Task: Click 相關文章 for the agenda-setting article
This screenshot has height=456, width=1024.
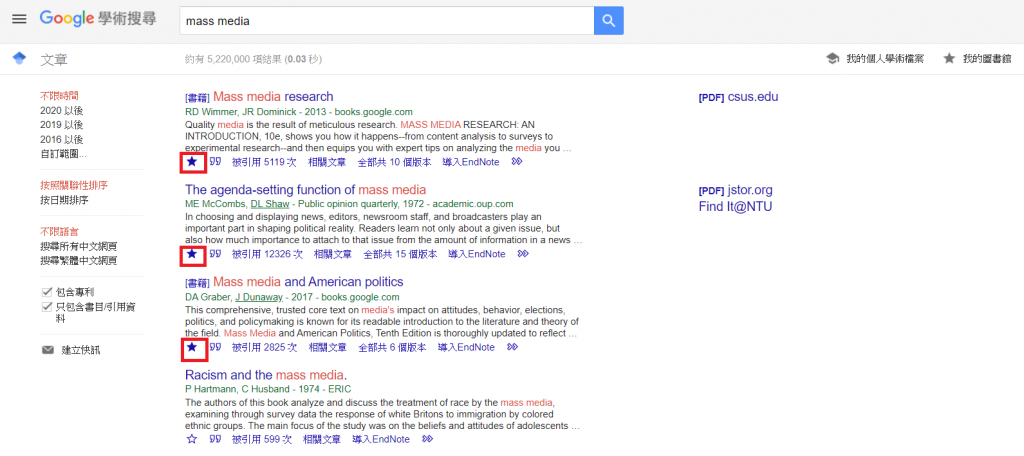Action: pos(332,254)
